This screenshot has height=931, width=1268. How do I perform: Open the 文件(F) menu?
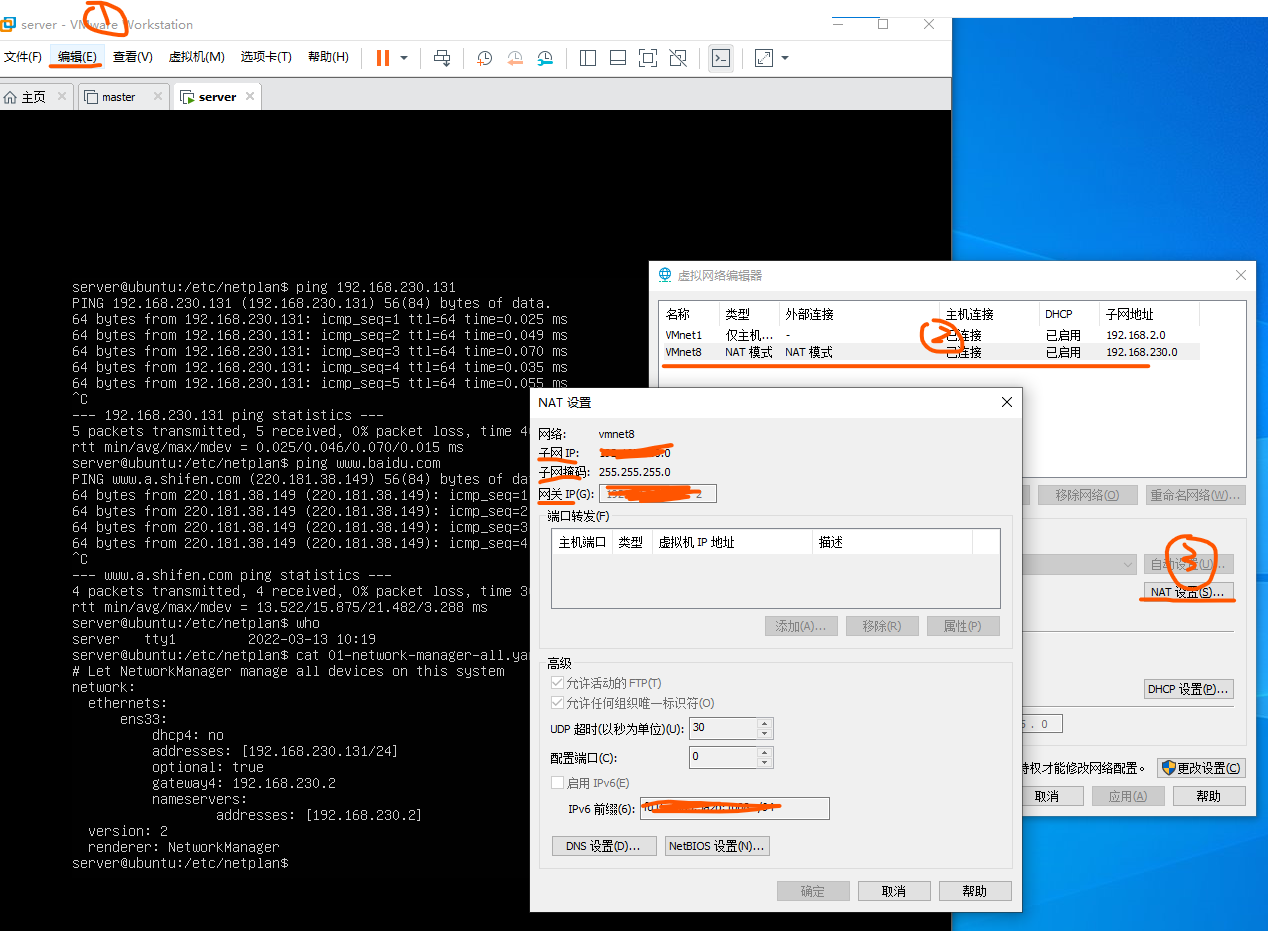click(x=23, y=57)
